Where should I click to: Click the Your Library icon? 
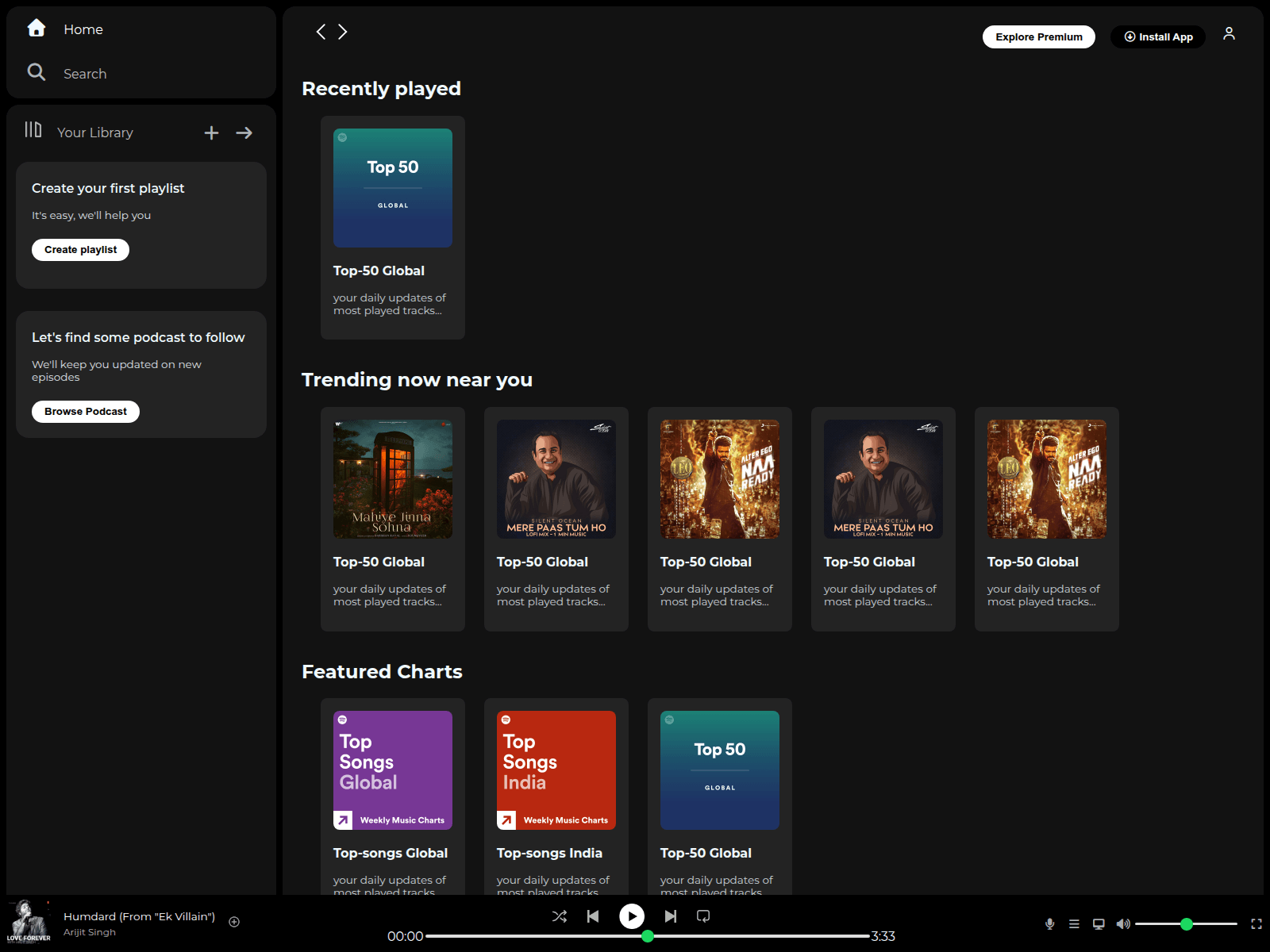point(33,129)
